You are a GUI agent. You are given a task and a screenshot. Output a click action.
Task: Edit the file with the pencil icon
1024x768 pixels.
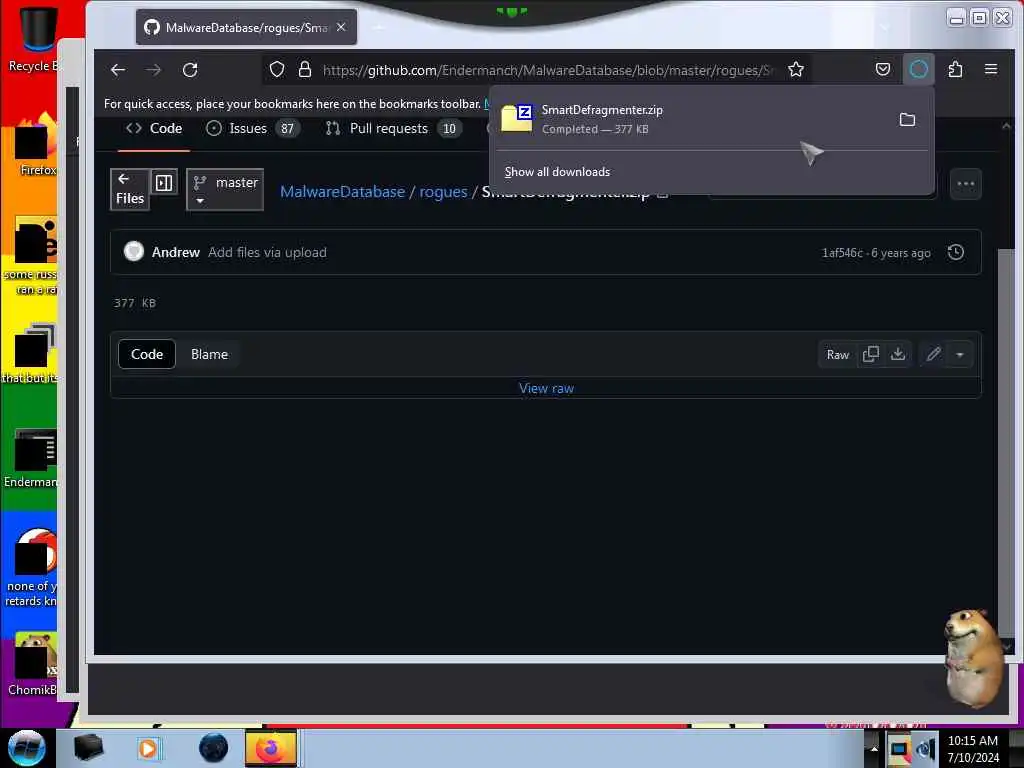[933, 355]
